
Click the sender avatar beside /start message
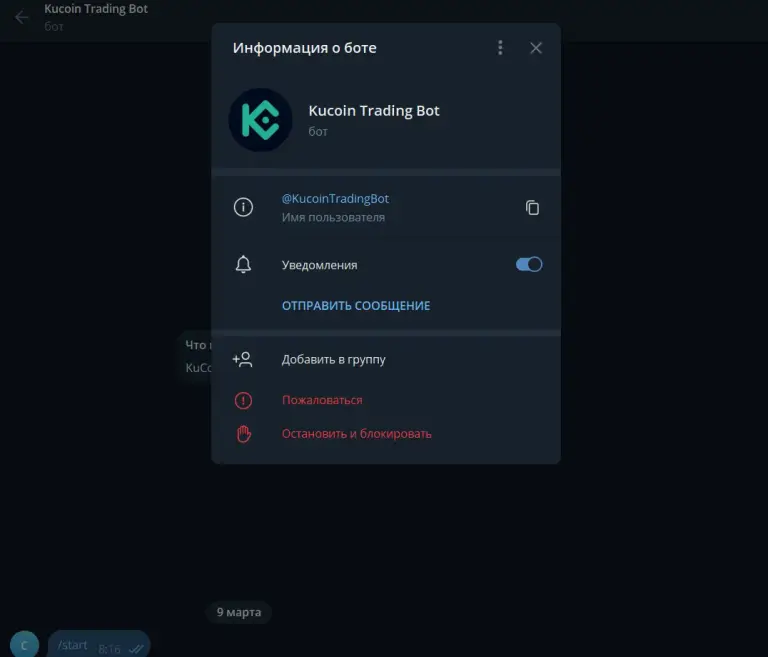[x=24, y=644]
